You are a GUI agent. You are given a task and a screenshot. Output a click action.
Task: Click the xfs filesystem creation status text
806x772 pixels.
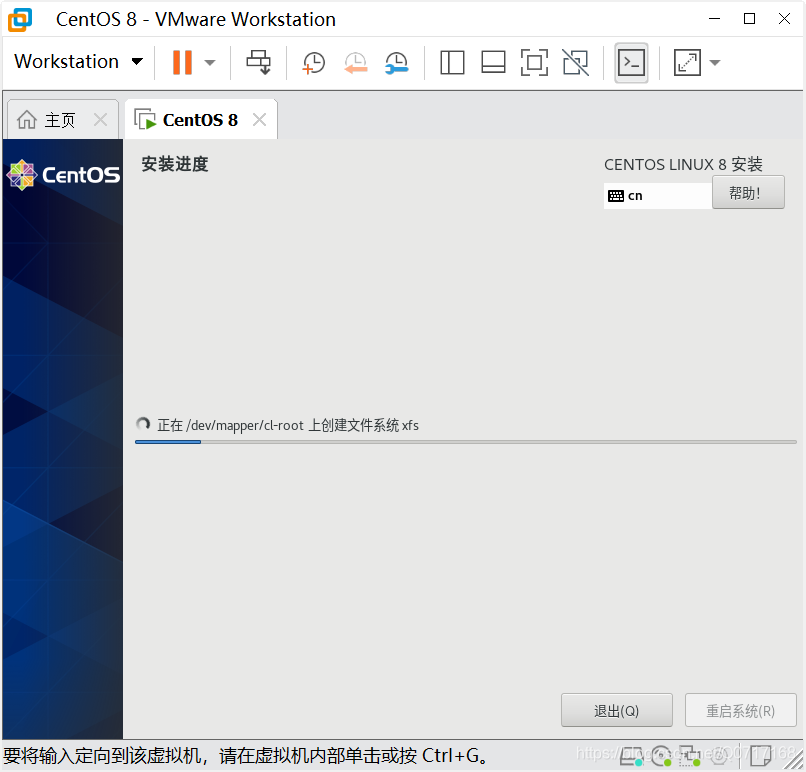[288, 425]
